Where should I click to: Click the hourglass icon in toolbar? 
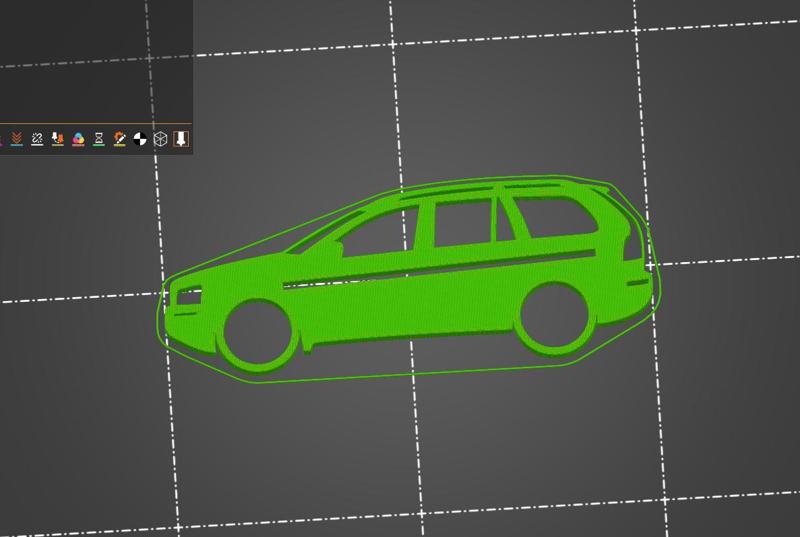(99, 138)
